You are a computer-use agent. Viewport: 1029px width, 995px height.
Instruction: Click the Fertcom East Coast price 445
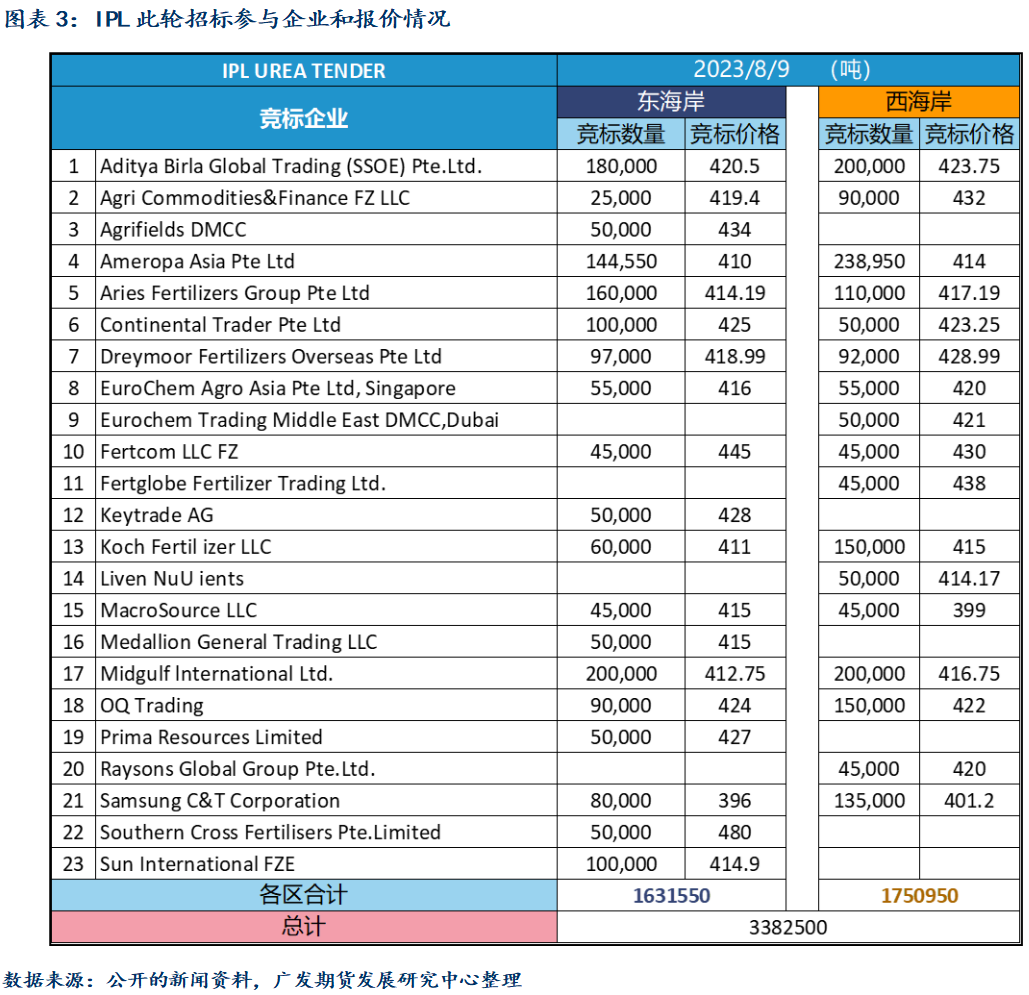click(734, 452)
